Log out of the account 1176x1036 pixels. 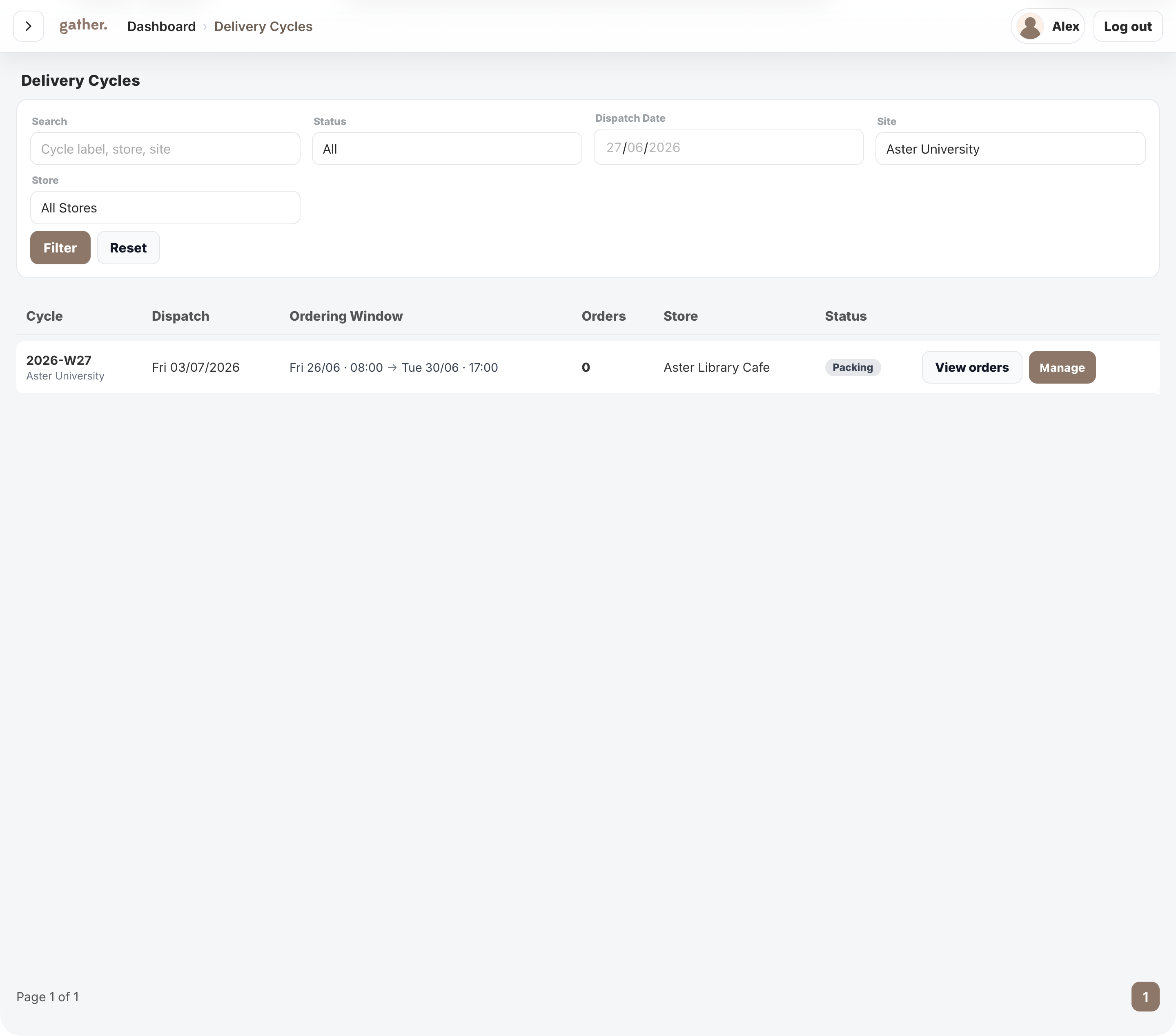point(1128,27)
